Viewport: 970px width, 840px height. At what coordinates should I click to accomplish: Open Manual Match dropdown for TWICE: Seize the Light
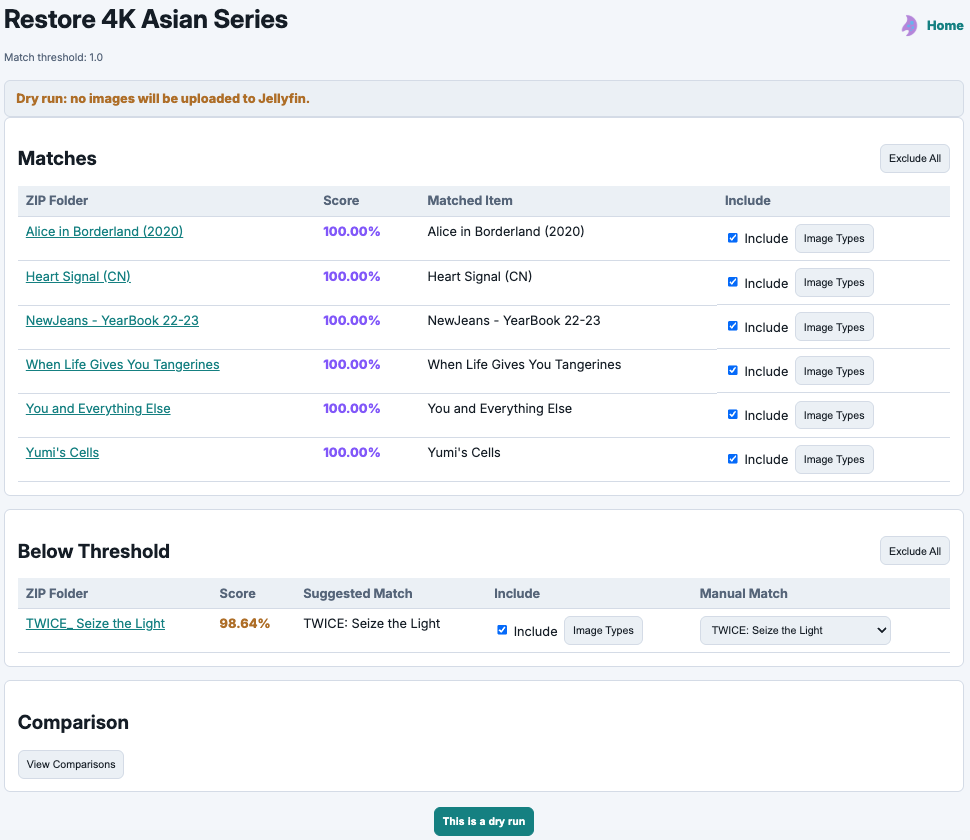click(x=795, y=630)
